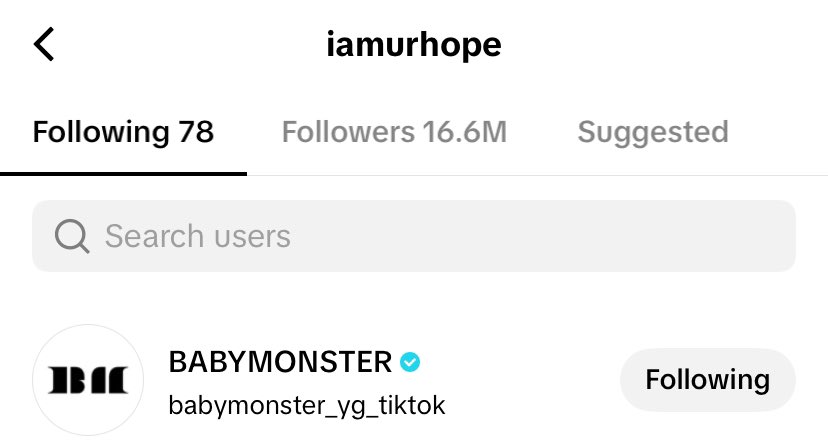Click the blue verified badge beside BABYMONSTER
The image size is (828, 446).
pyautogui.click(x=410, y=362)
